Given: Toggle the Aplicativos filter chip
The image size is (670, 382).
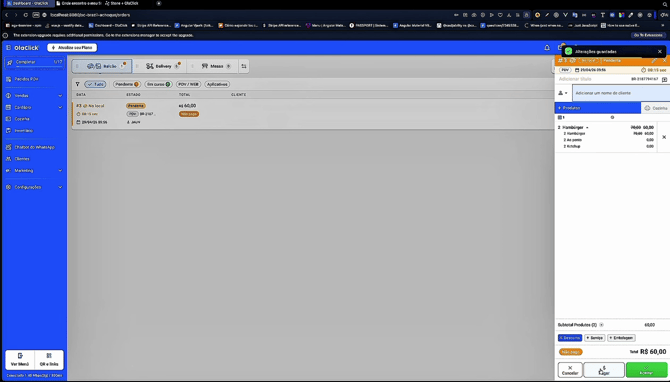Looking at the screenshot, I should coord(217,84).
